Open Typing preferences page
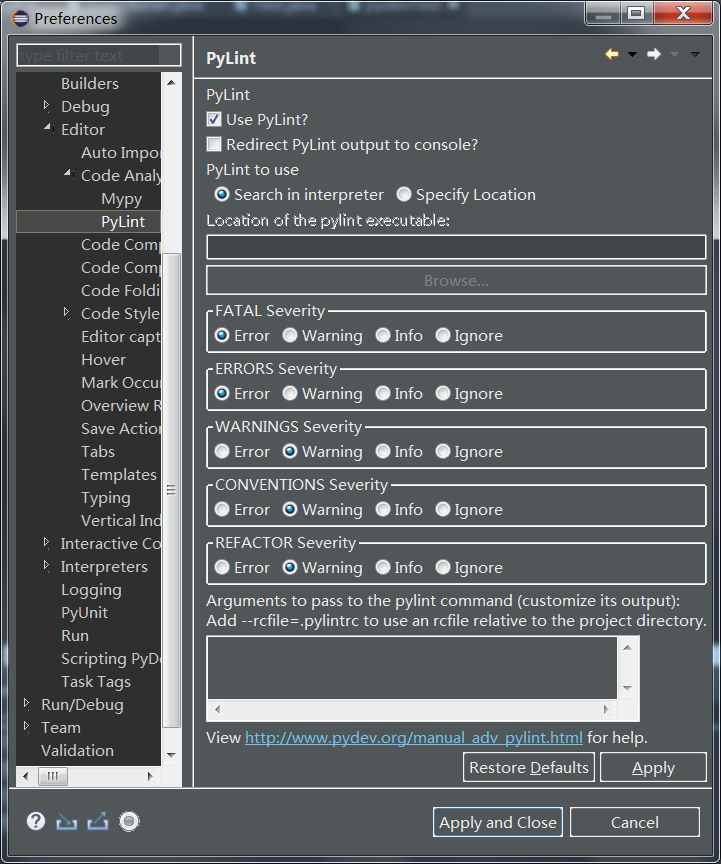Viewport: 721px width, 864px height. (x=106, y=498)
